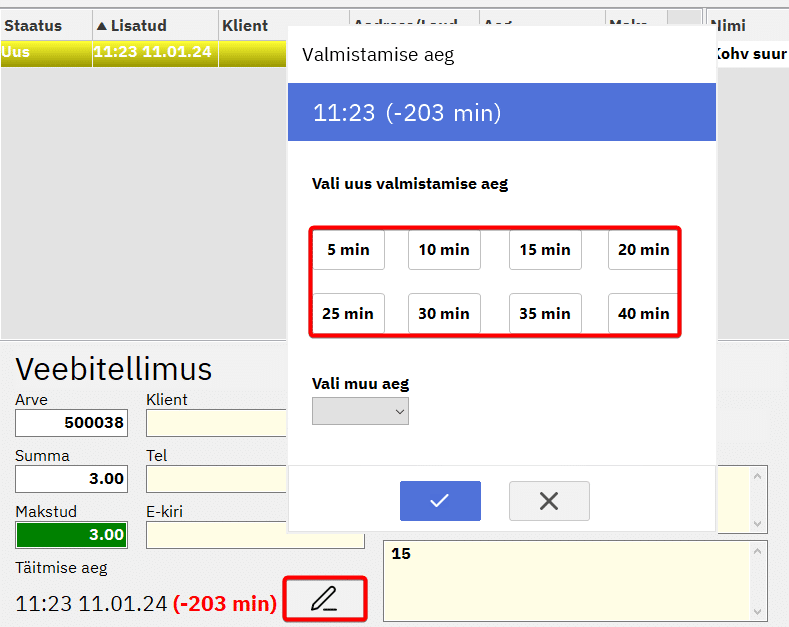
Task: Choose the 15 min option
Action: pyautogui.click(x=545, y=250)
